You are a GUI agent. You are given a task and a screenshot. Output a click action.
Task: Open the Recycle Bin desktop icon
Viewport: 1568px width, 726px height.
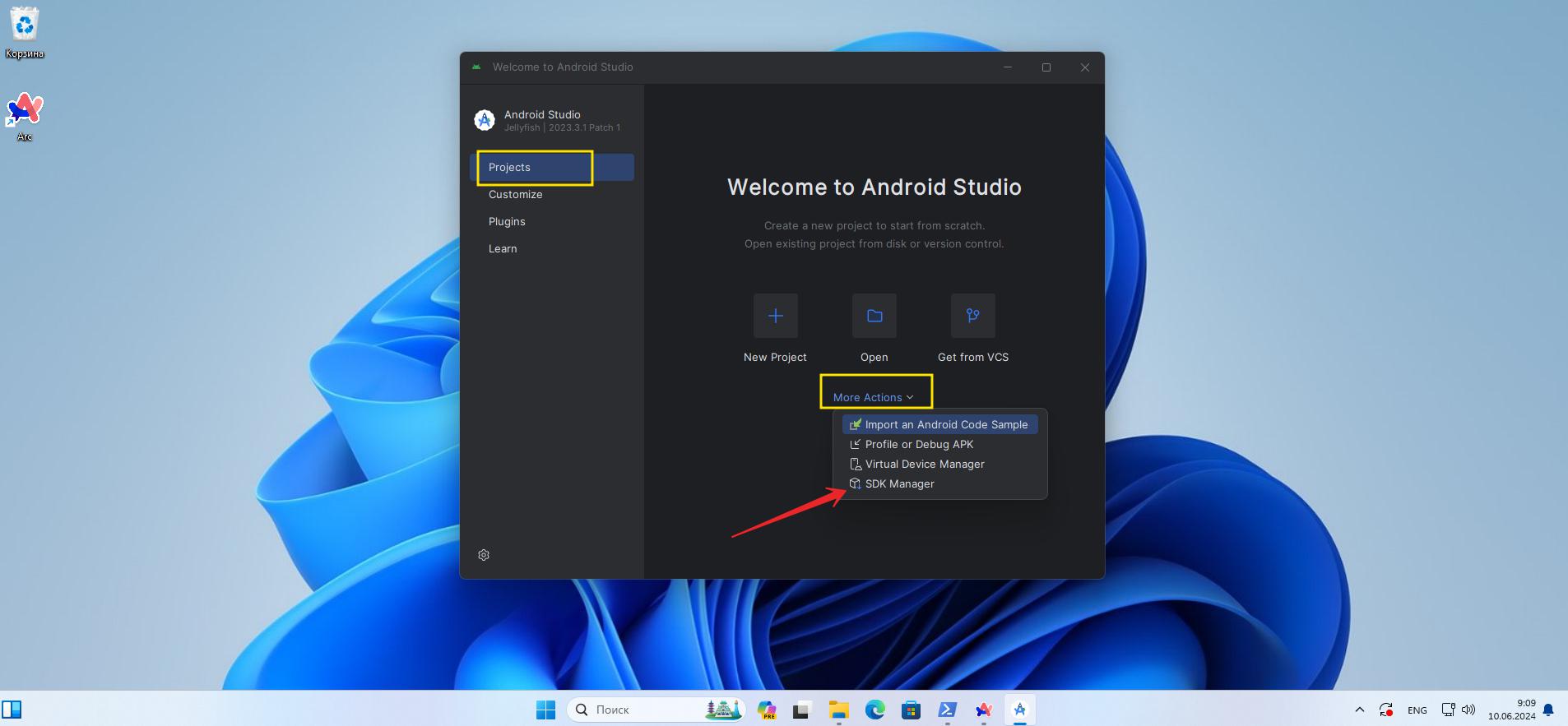click(25, 33)
